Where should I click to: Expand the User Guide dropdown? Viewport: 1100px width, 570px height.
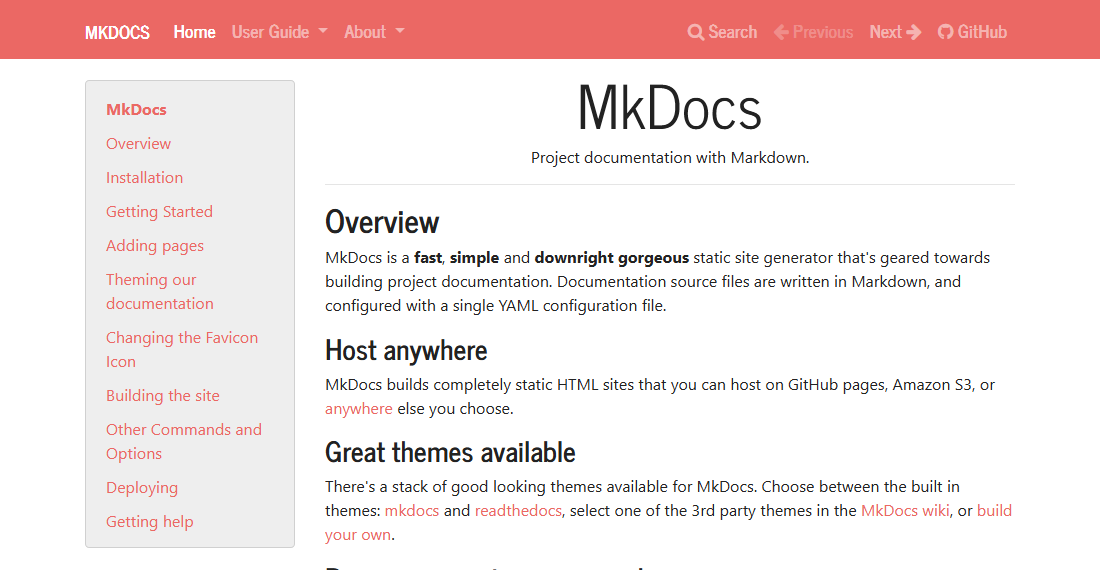279,32
